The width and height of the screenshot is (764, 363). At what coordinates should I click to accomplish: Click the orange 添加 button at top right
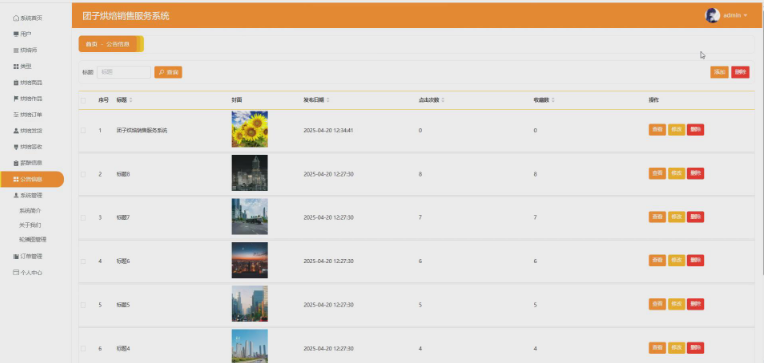719,72
